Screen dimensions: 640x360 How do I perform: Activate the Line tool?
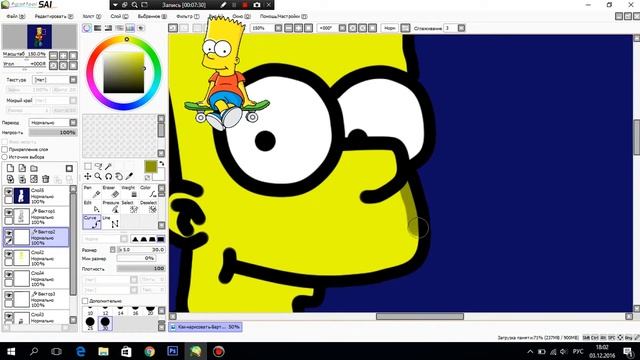[x=111, y=222]
